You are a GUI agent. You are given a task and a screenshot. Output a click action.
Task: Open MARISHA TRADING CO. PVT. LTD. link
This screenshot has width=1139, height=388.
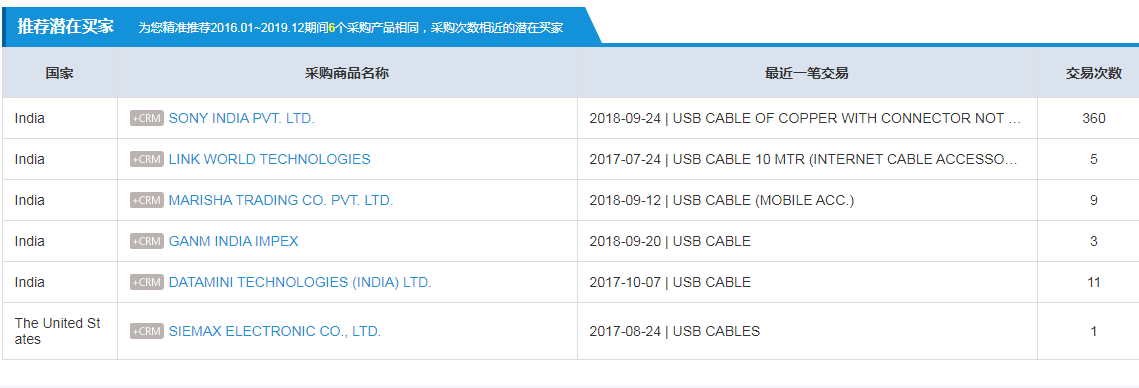tap(280, 201)
